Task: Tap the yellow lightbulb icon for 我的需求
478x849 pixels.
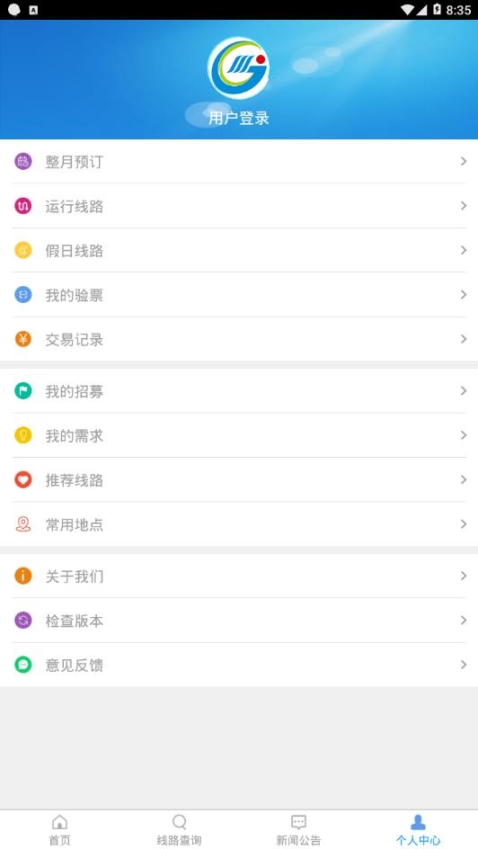Action: click(23, 435)
